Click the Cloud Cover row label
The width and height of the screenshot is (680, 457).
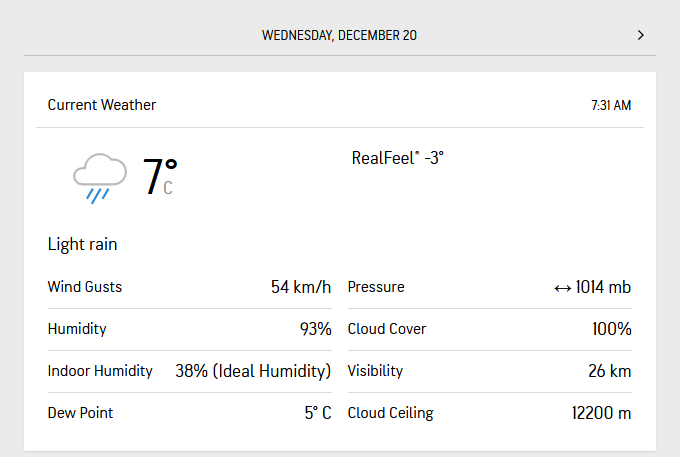385,329
